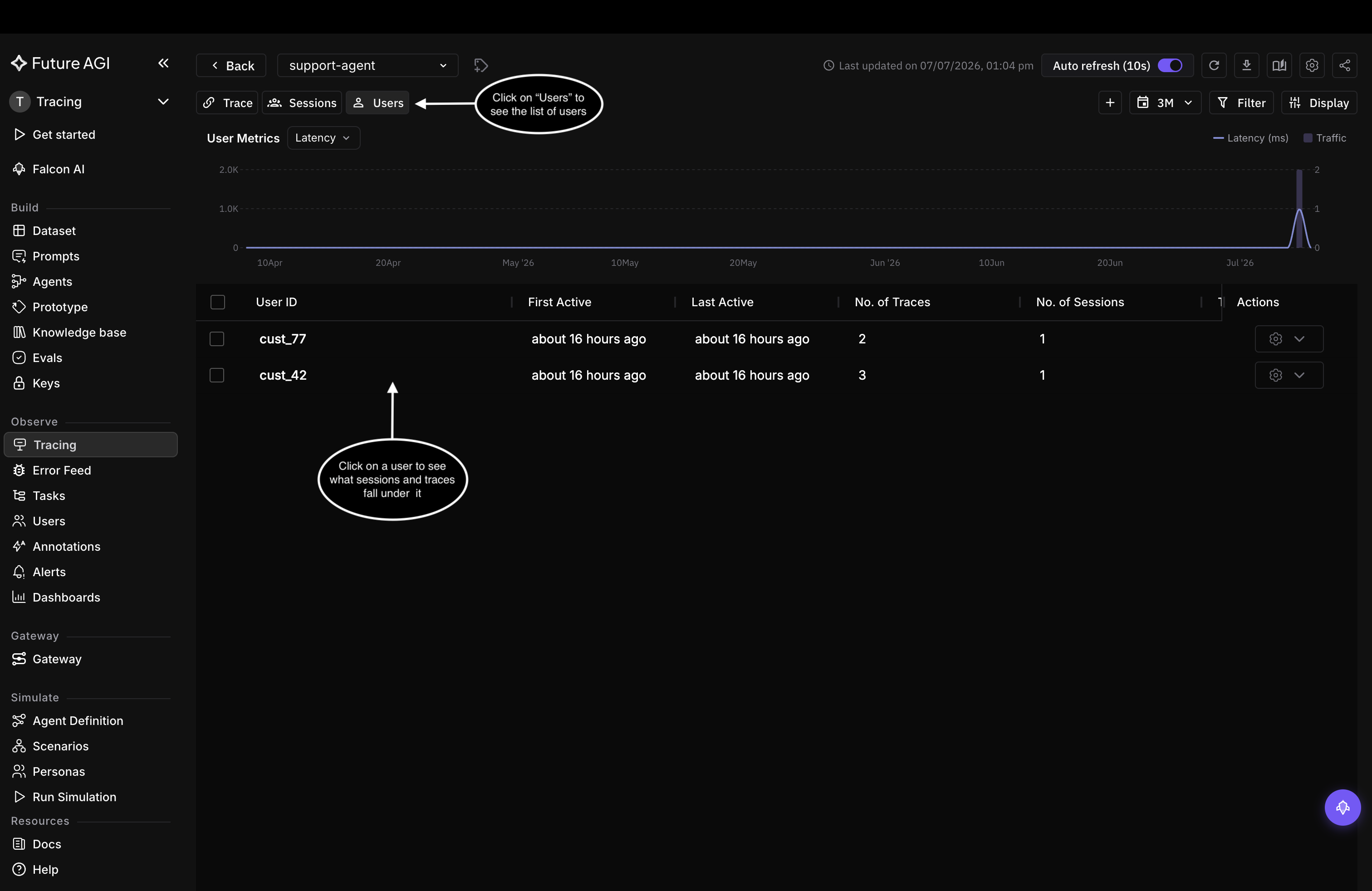
Task: Select the checkbox for cust_77
Action: (x=217, y=338)
